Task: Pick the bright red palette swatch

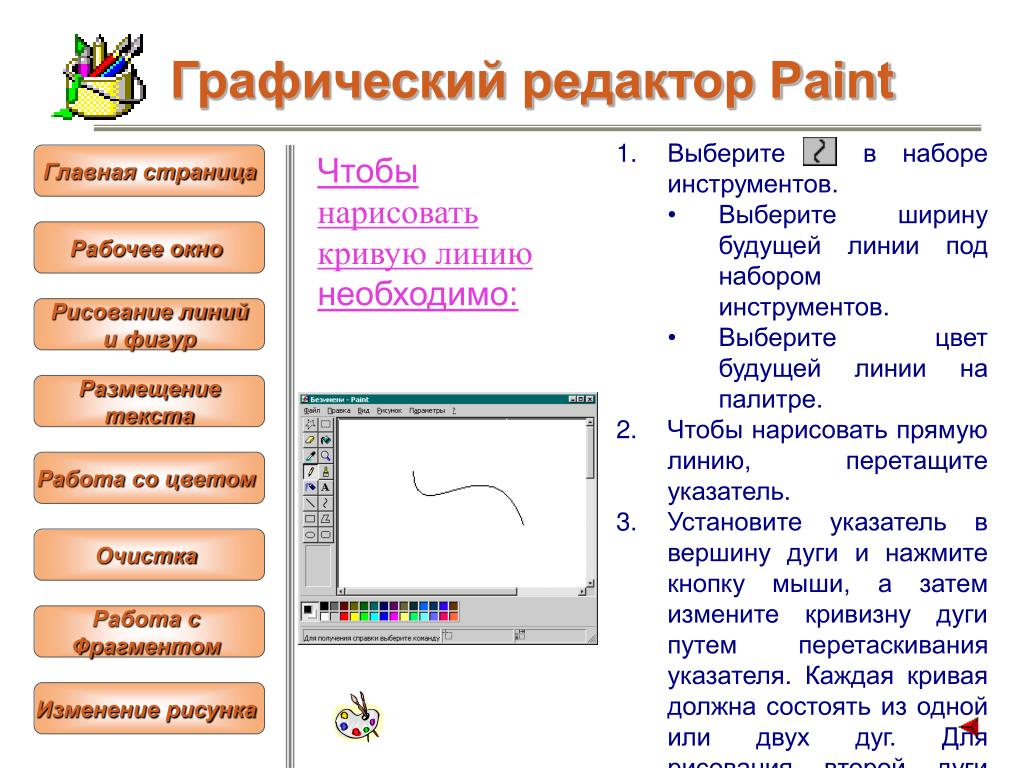Action: coord(344,616)
